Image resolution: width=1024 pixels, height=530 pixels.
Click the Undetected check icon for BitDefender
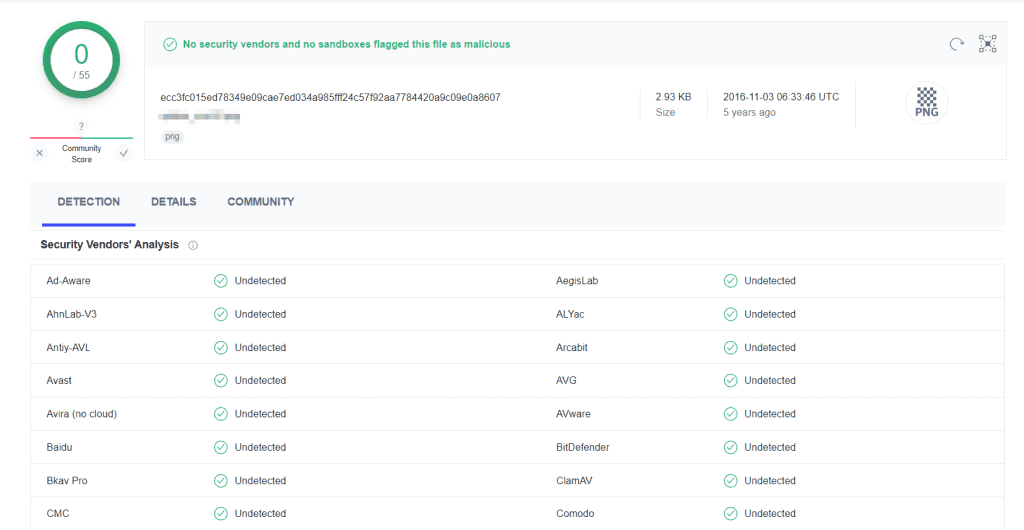pyautogui.click(x=730, y=447)
